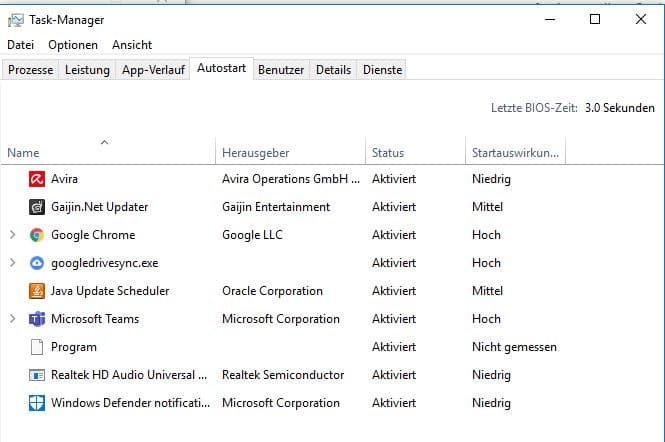
Task: Click Microsoft Corporation in the Teams row
Action: [281, 319]
